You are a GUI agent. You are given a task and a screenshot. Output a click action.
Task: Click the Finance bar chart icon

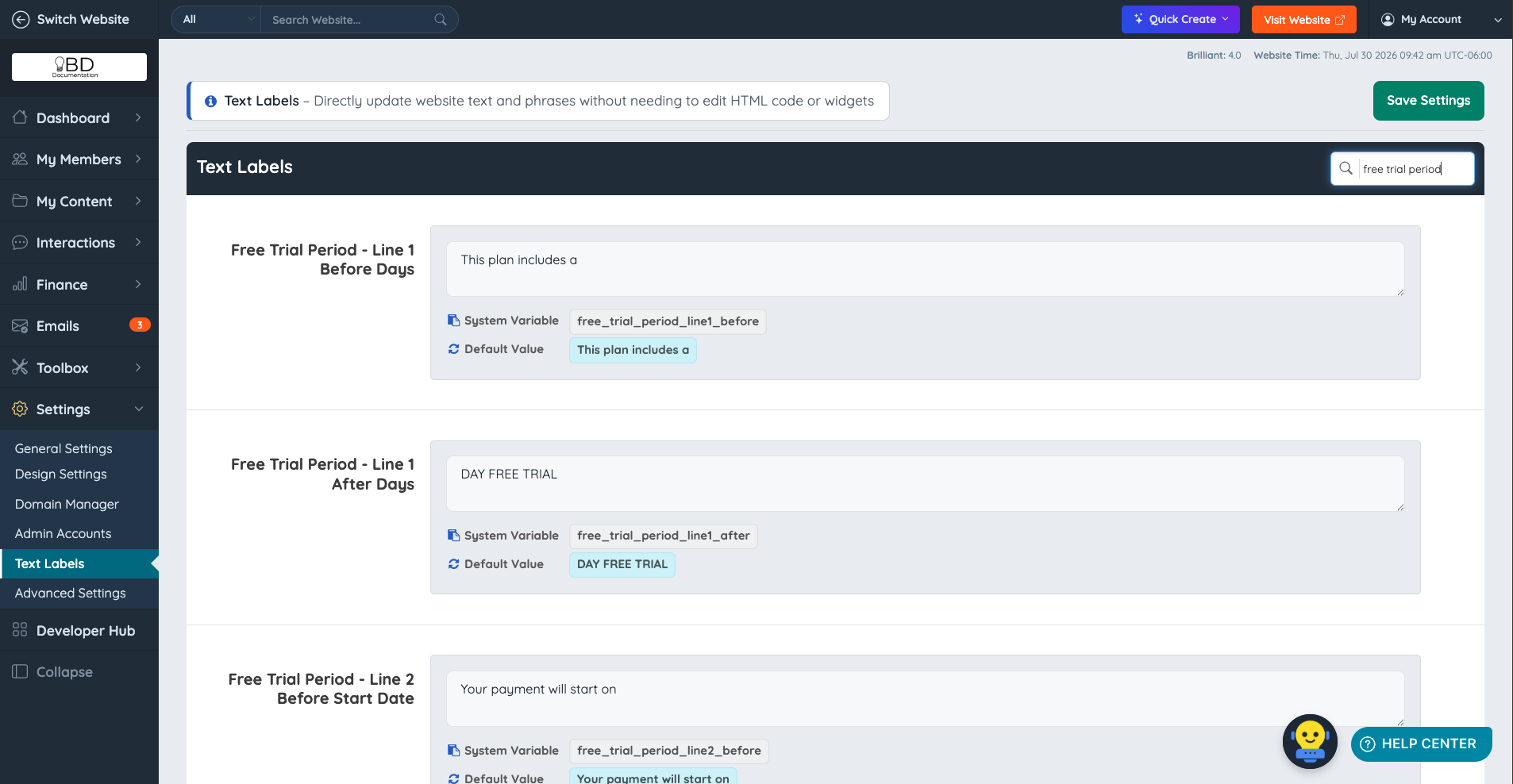[x=20, y=284]
